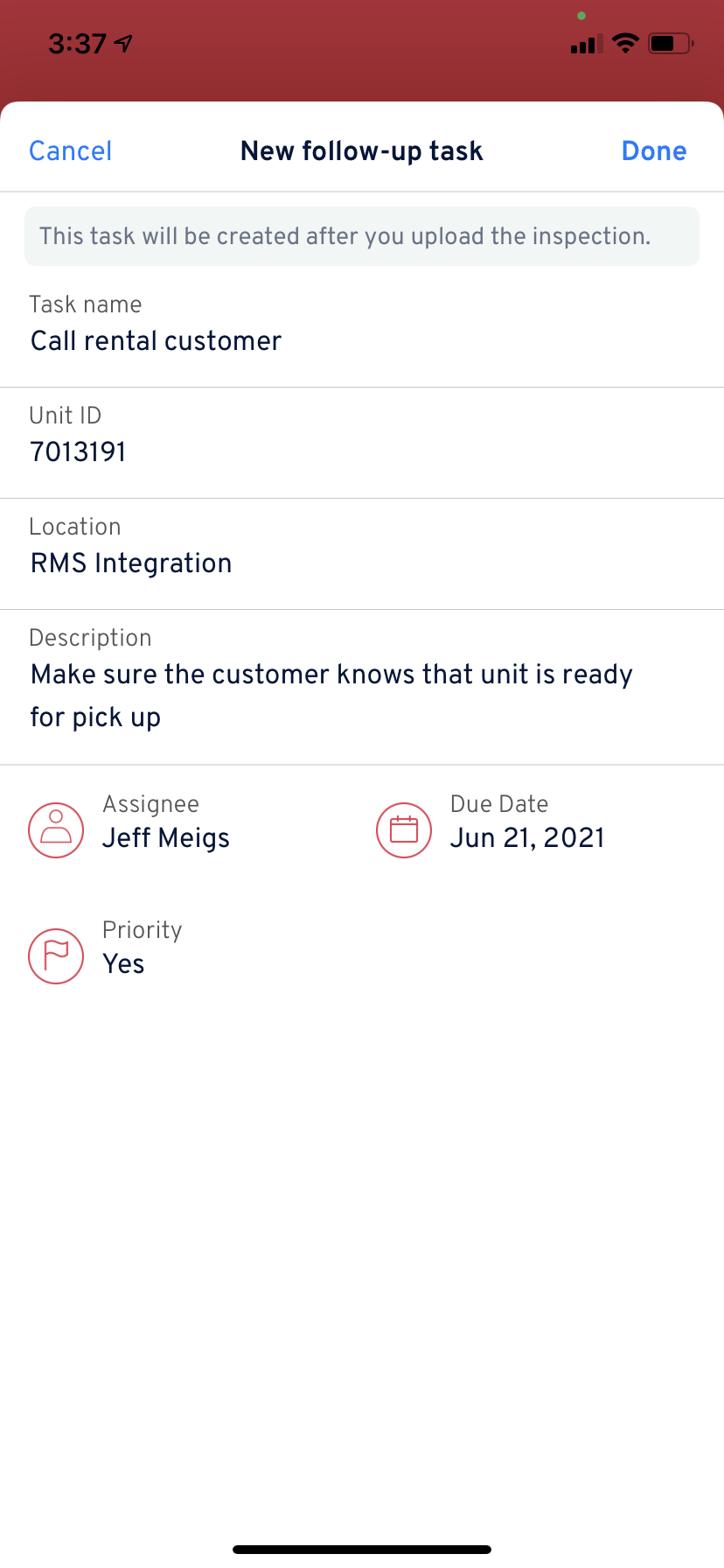Tap the inspection upload notice banner
This screenshot has width=724, height=1568.
(362, 236)
